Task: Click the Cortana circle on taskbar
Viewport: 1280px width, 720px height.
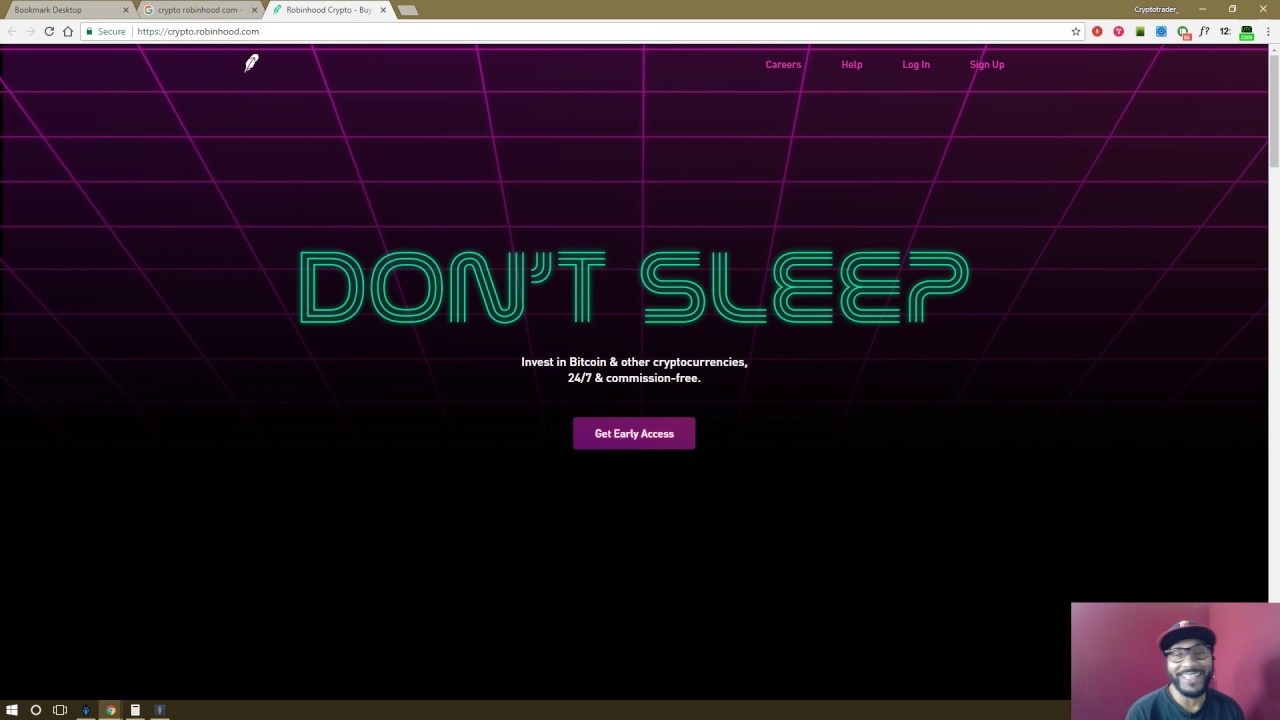Action: click(x=36, y=710)
